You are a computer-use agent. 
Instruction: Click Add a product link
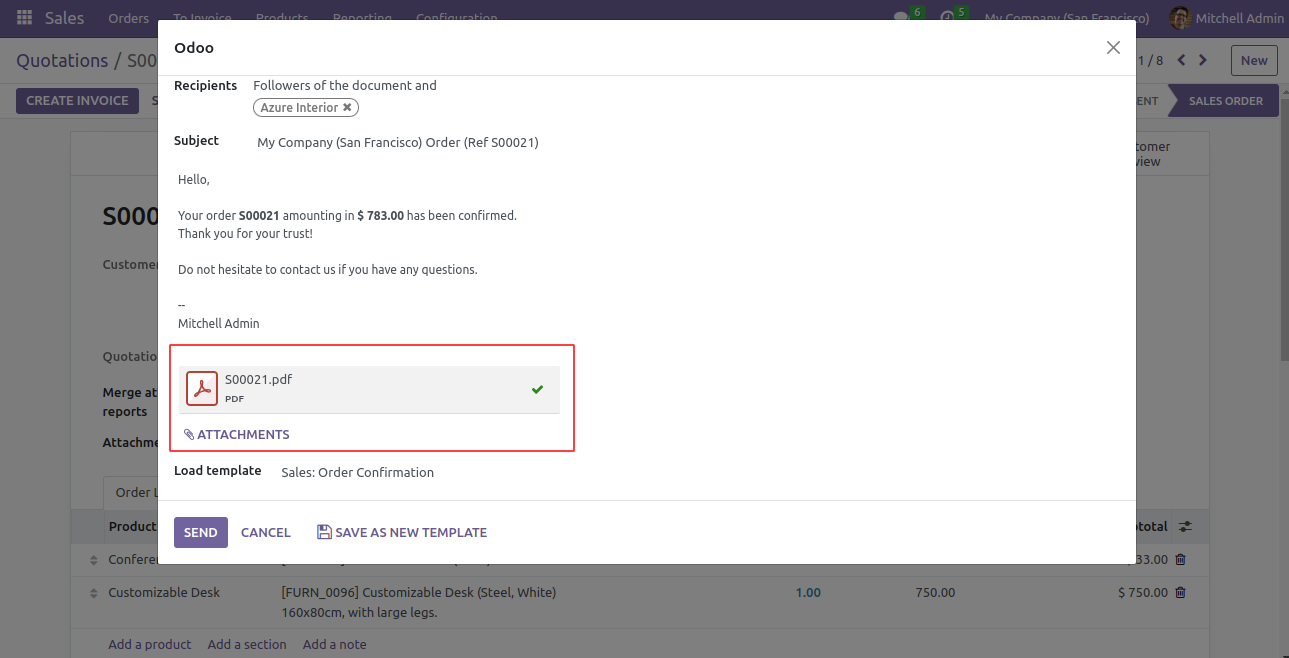click(150, 644)
